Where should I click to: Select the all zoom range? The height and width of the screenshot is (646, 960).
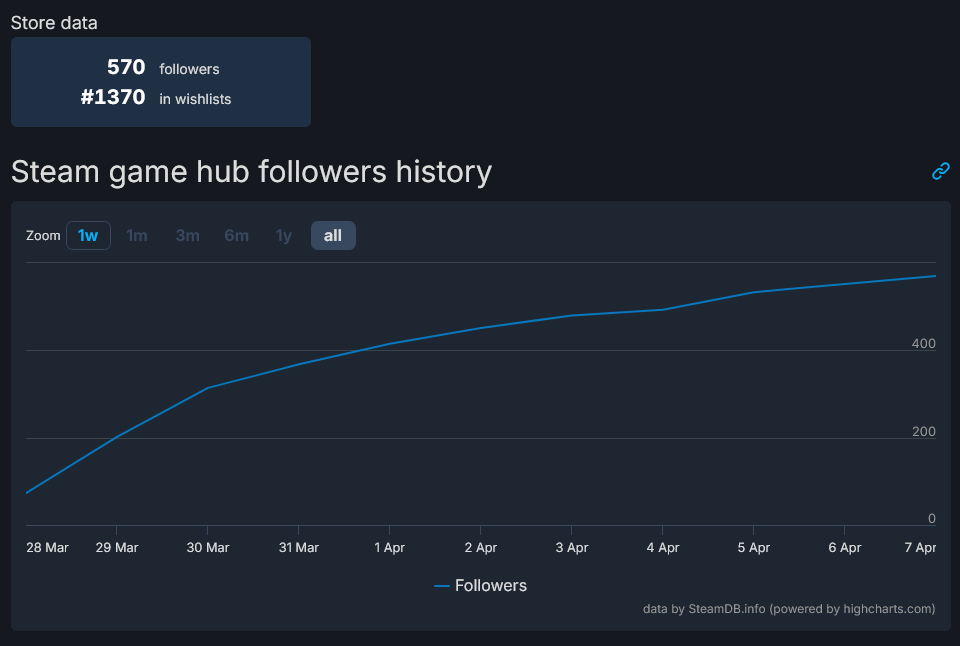point(333,235)
